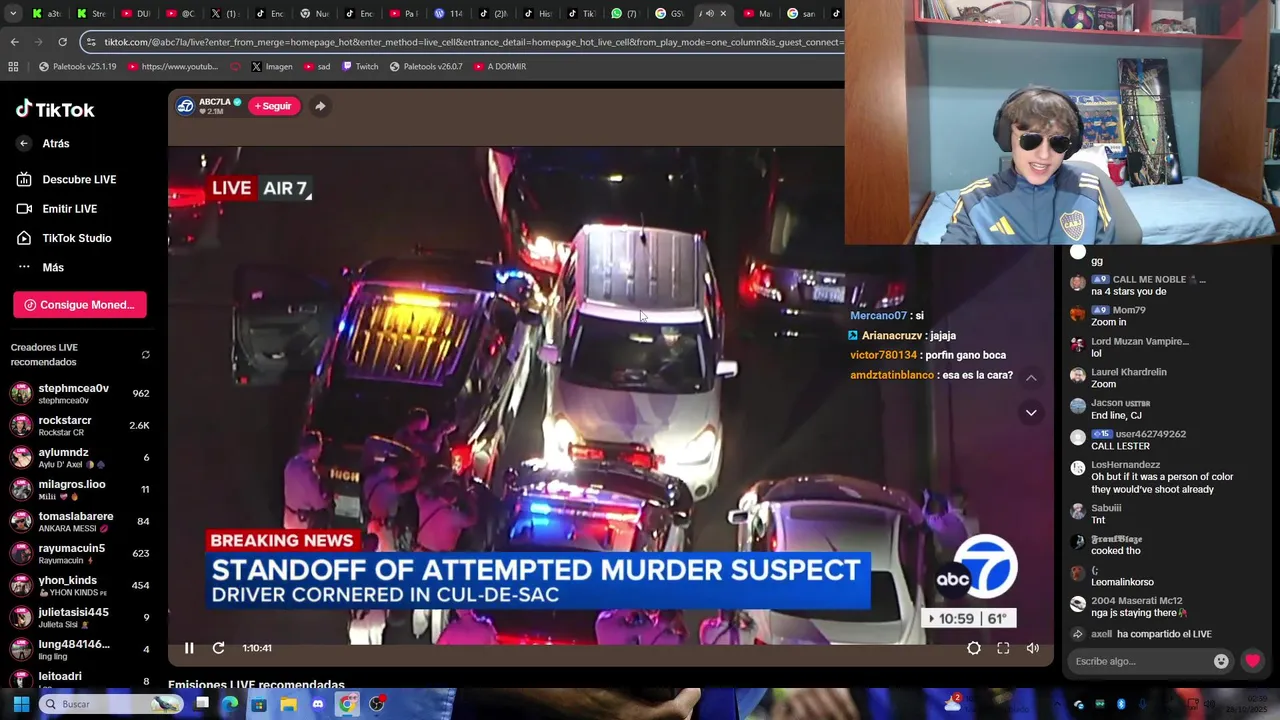This screenshot has height=720, width=1280.
Task: Open milagros.lioo recommended live
Action: 80,489
